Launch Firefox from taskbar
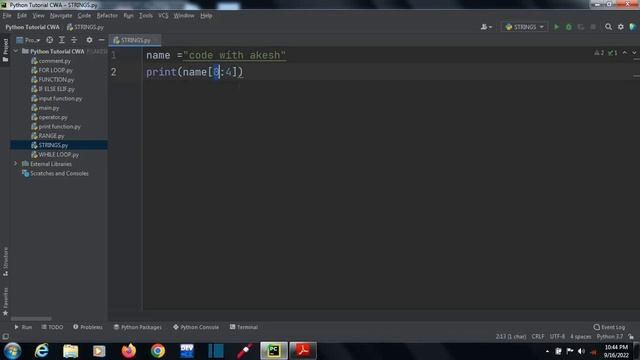 (x=129, y=351)
